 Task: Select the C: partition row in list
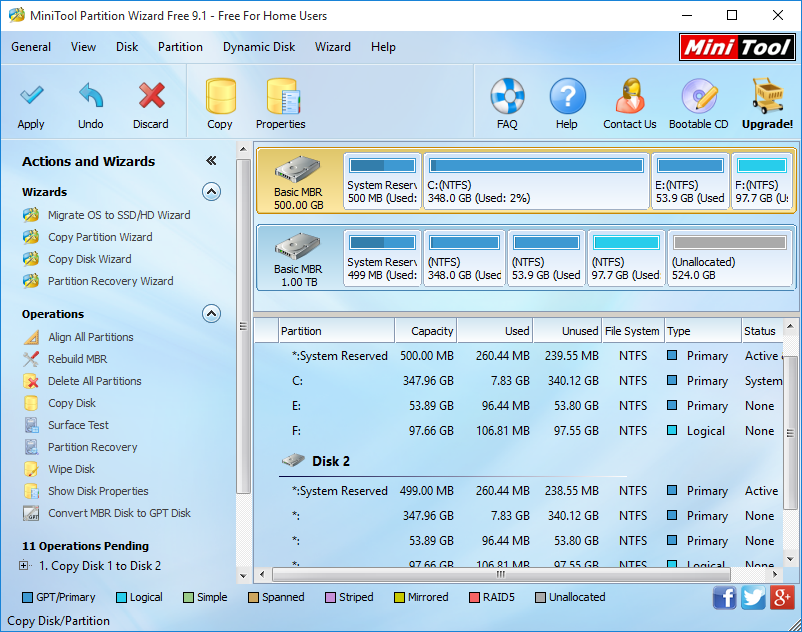[x=518, y=381]
